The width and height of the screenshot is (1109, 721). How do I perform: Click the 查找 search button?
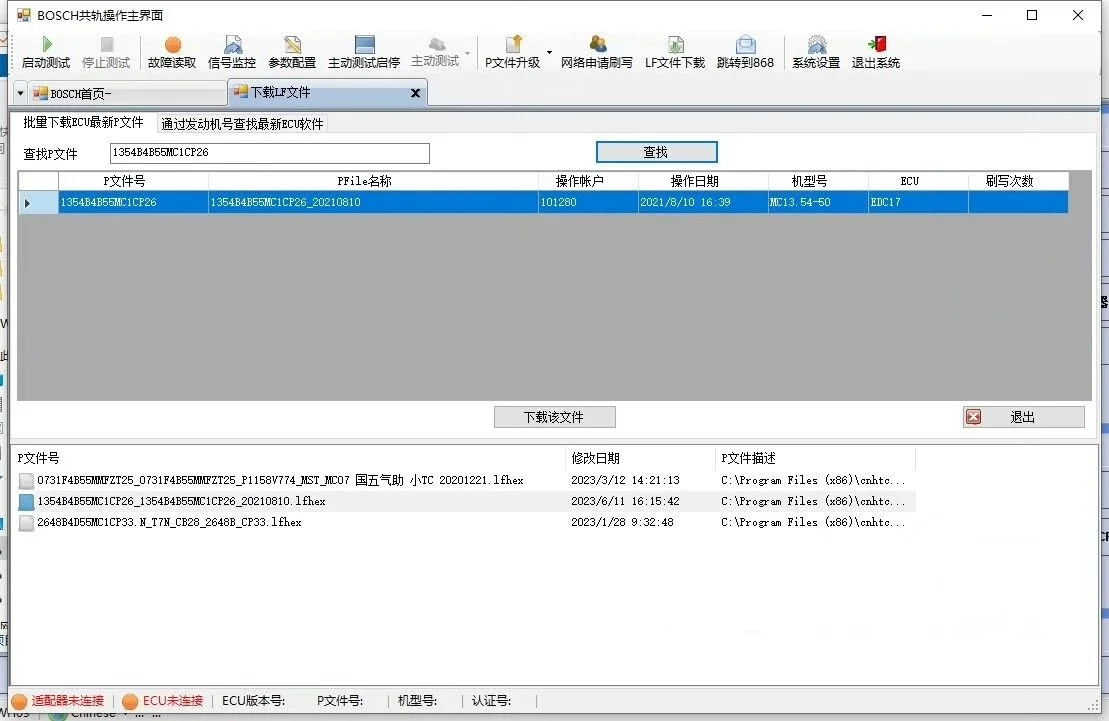(656, 152)
